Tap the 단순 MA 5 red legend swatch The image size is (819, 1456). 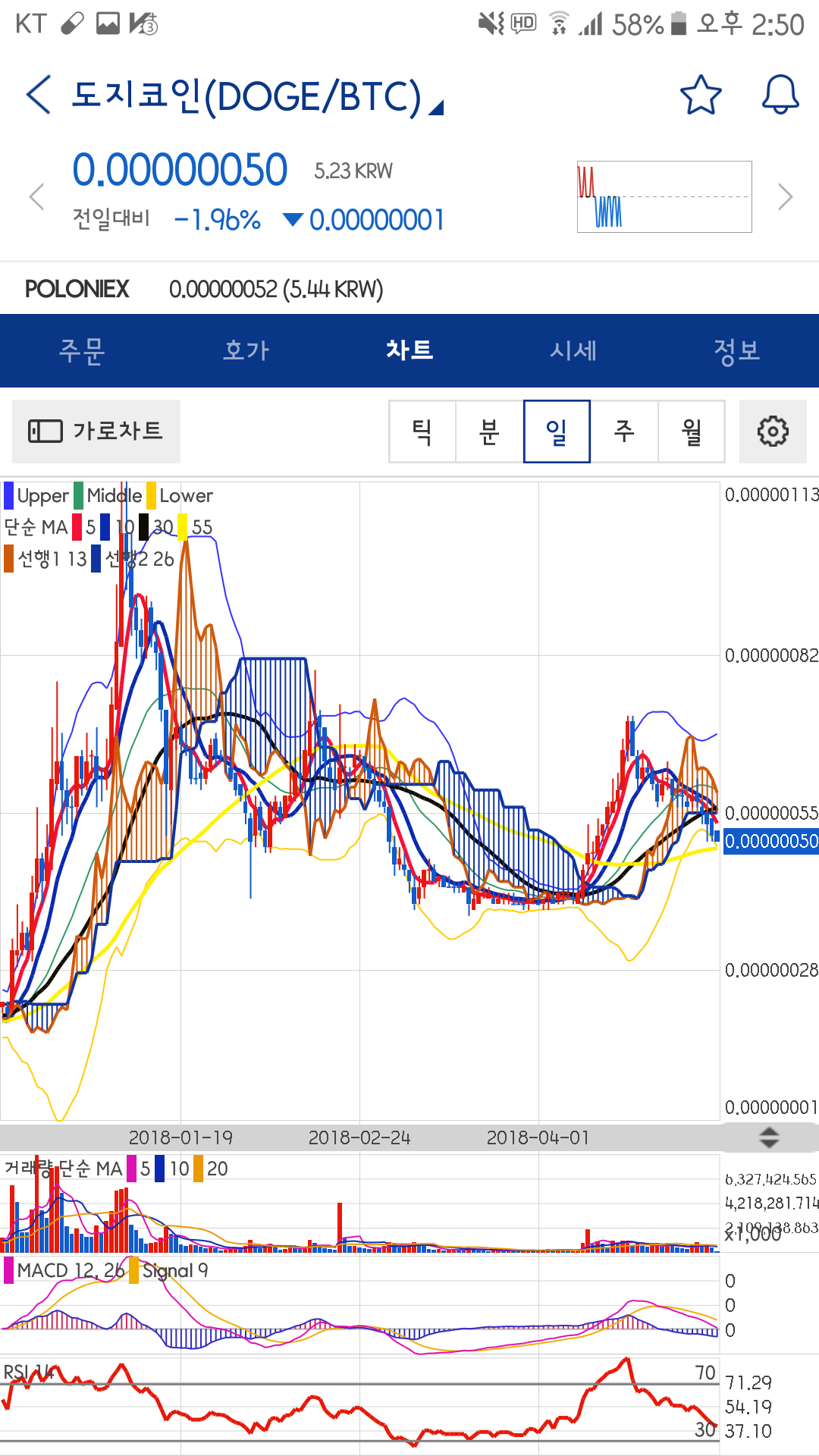tap(77, 527)
